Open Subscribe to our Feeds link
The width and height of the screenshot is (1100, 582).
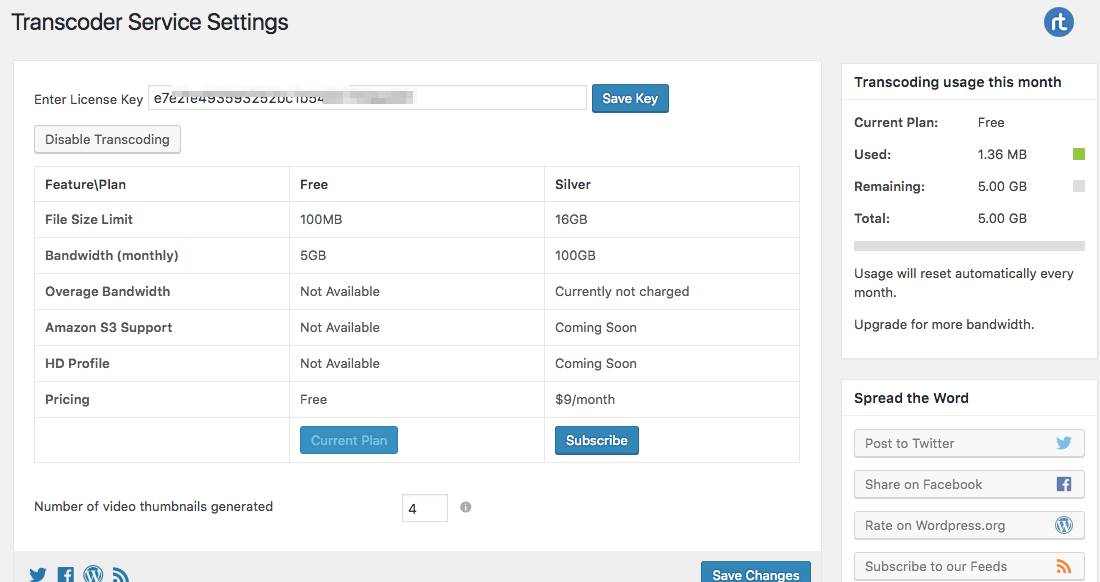click(x=968, y=566)
